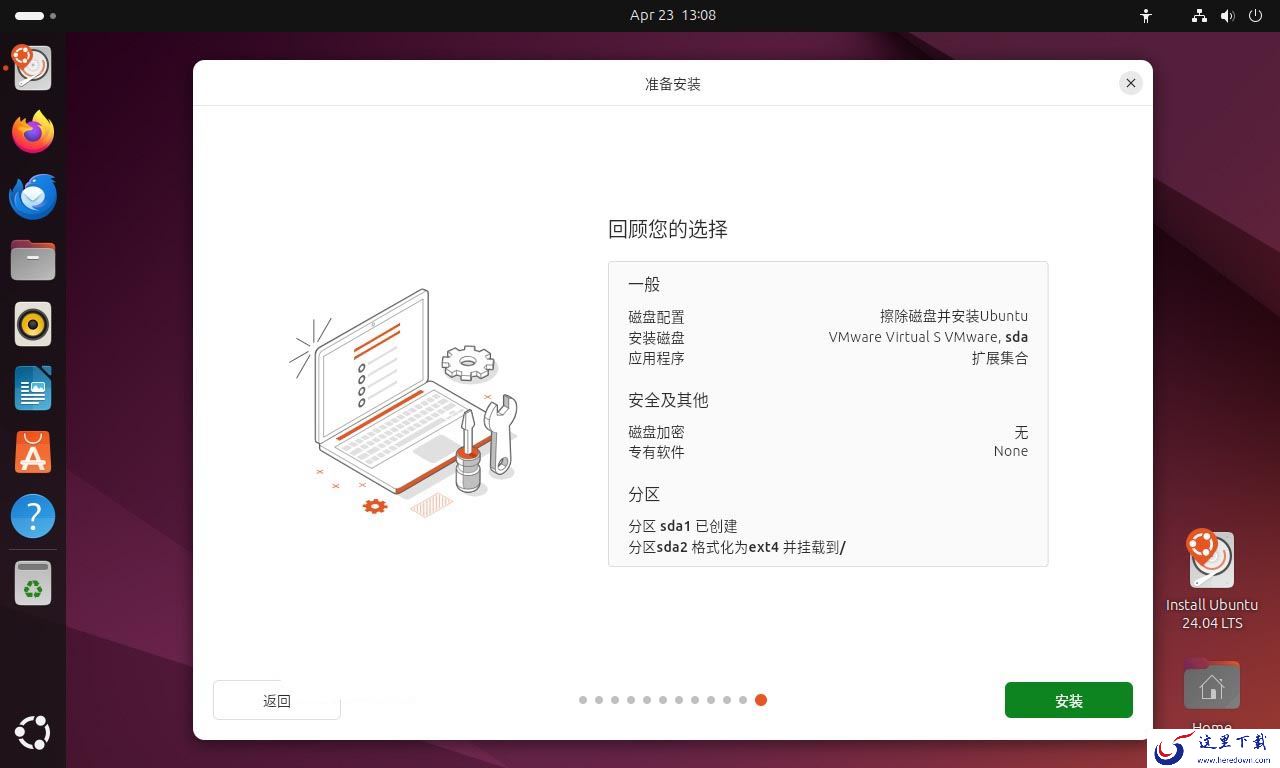The width and height of the screenshot is (1280, 768).
Task: Click the orange current-step progress dot
Action: tap(761, 700)
